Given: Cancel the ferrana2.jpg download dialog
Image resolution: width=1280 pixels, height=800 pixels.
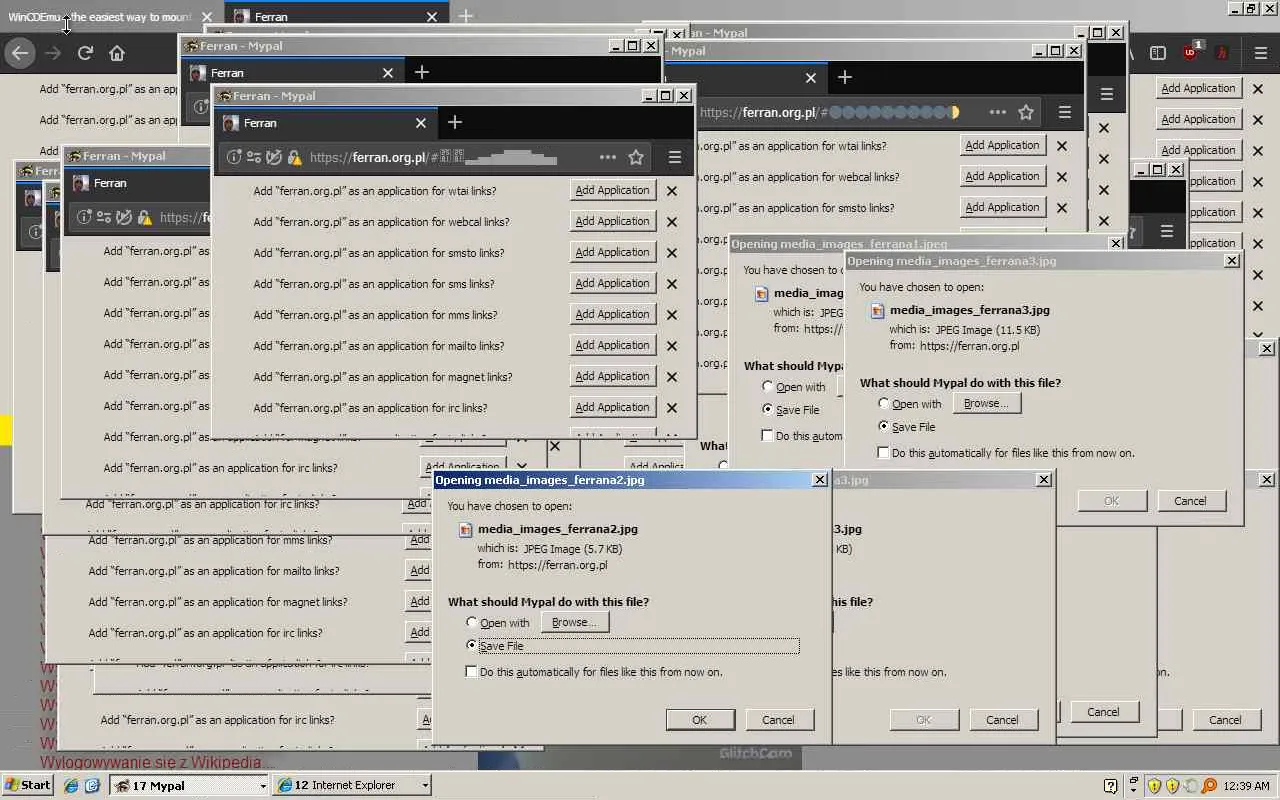Looking at the screenshot, I should pyautogui.click(x=778, y=720).
